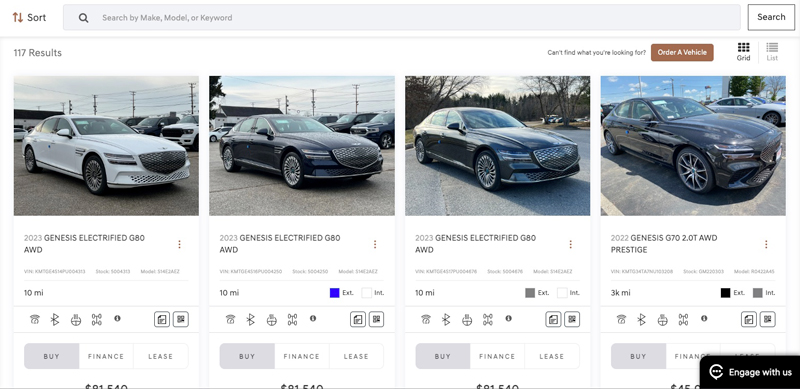Switch to List view
Image resolution: width=800 pixels, height=389 pixels.
coord(772,52)
